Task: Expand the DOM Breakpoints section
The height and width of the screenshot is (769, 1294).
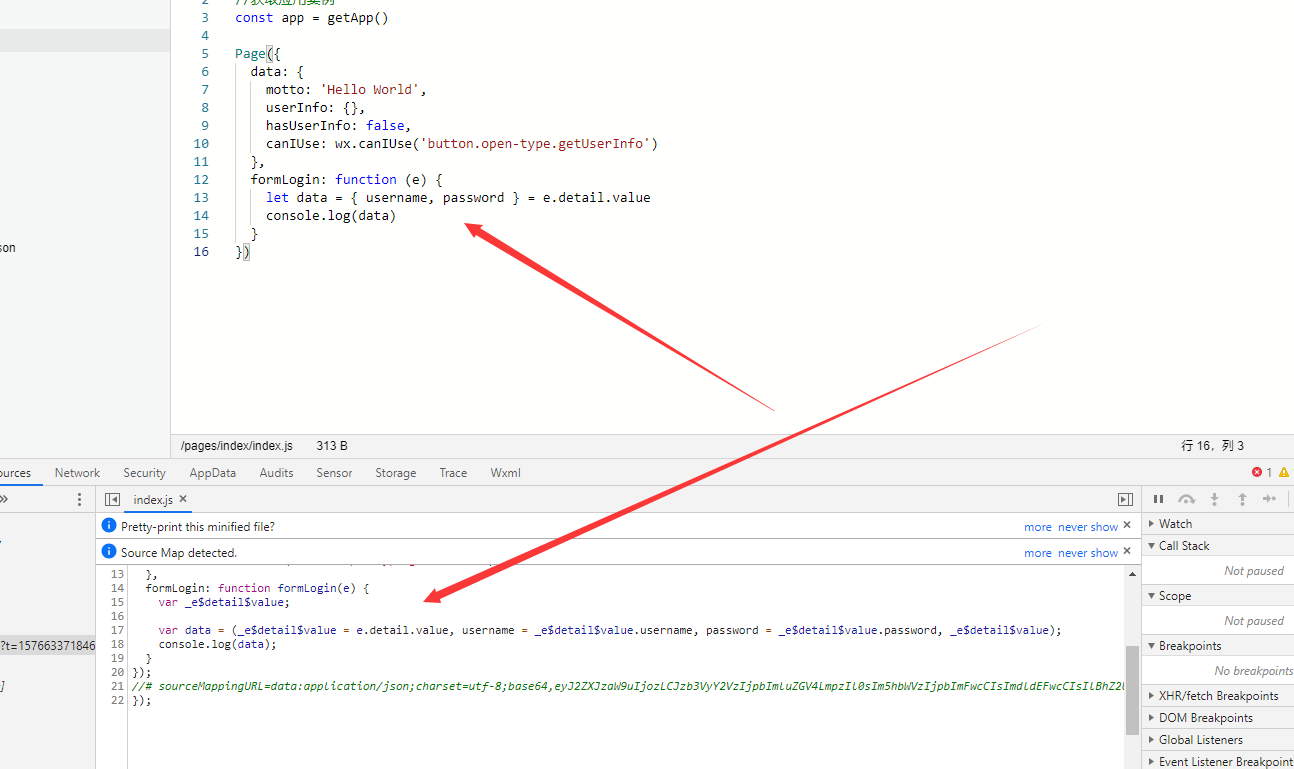Action: click(x=1205, y=718)
